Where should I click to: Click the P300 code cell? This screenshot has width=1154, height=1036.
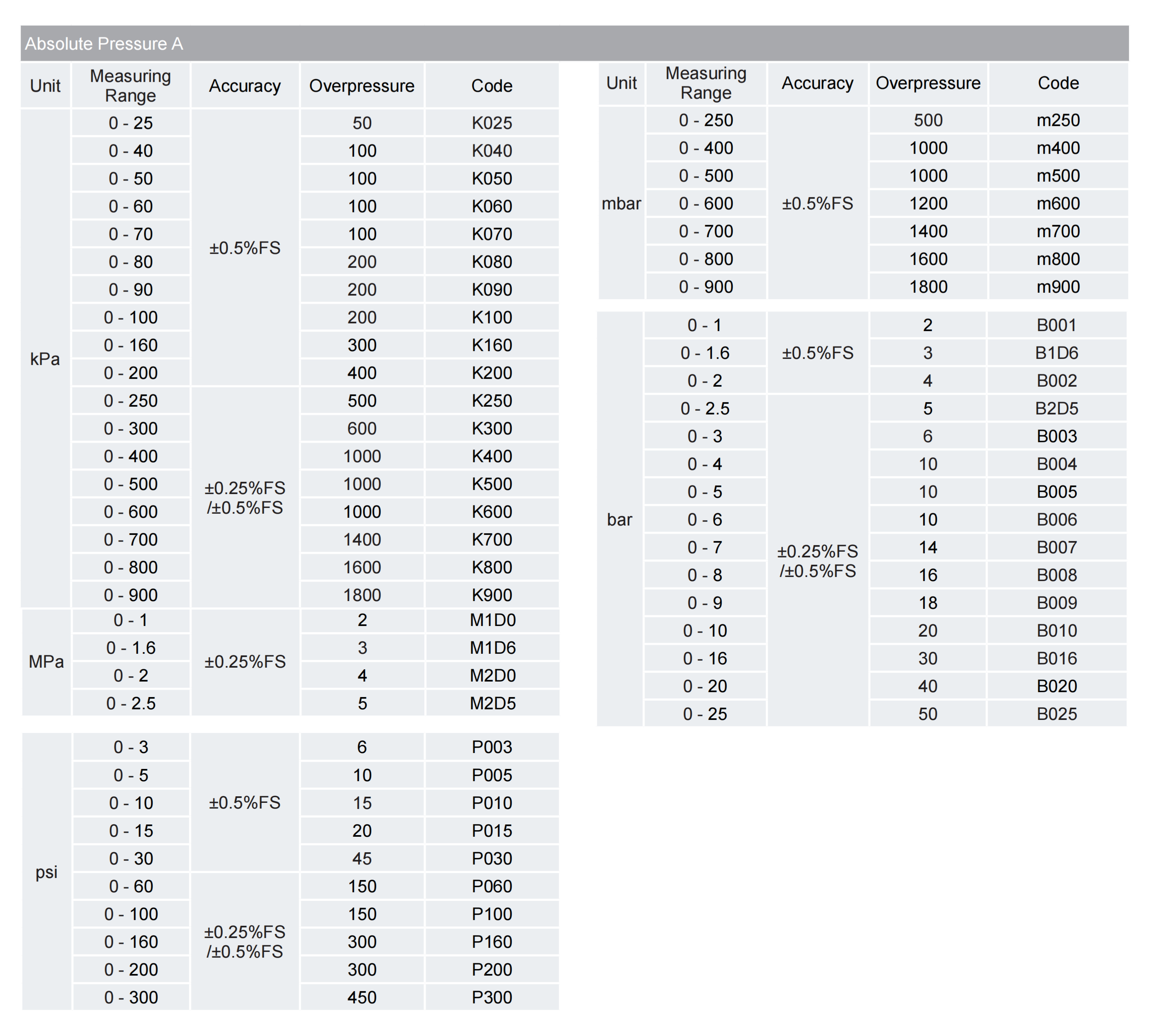(491, 997)
